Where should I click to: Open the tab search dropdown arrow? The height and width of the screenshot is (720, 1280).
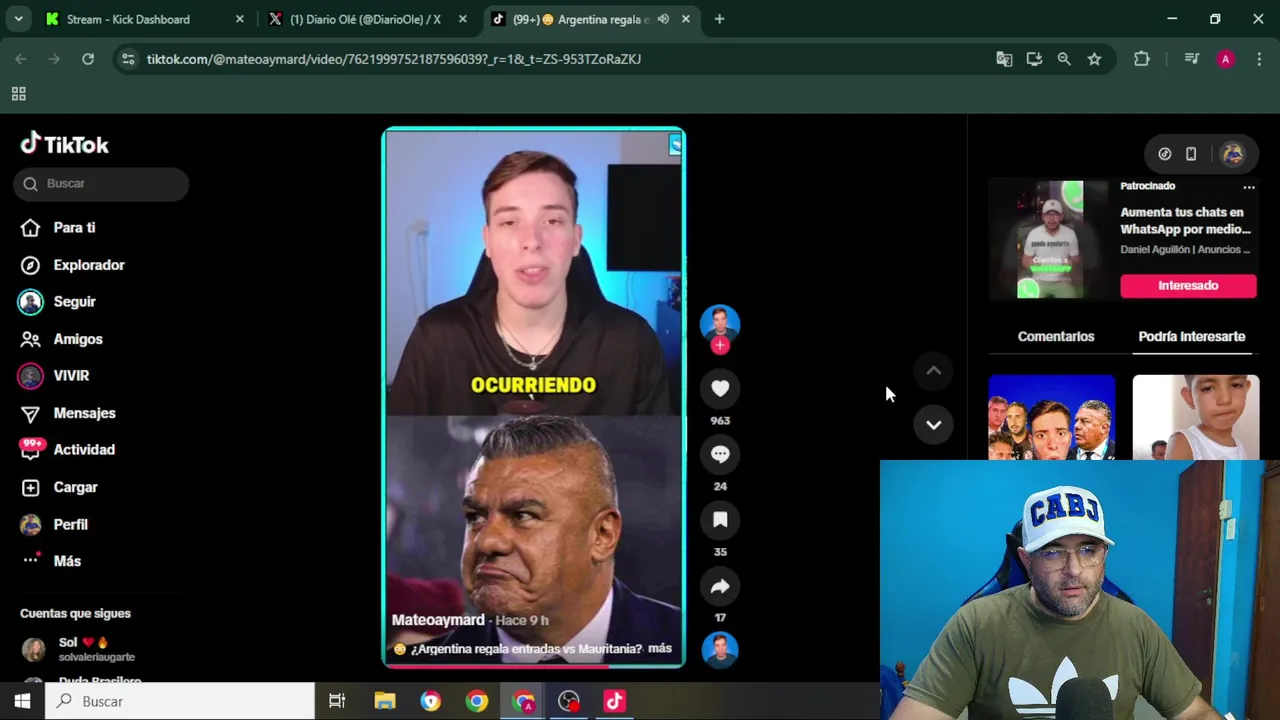click(18, 19)
